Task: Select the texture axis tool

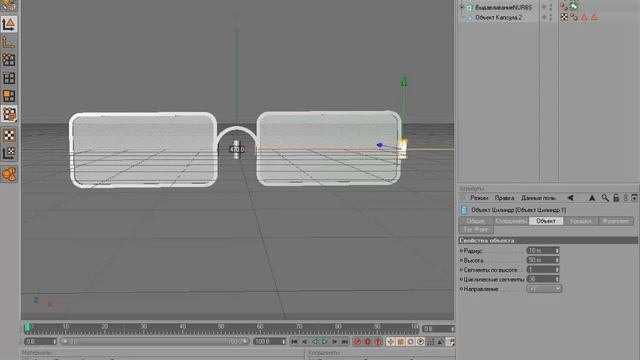Action: pos(9,153)
